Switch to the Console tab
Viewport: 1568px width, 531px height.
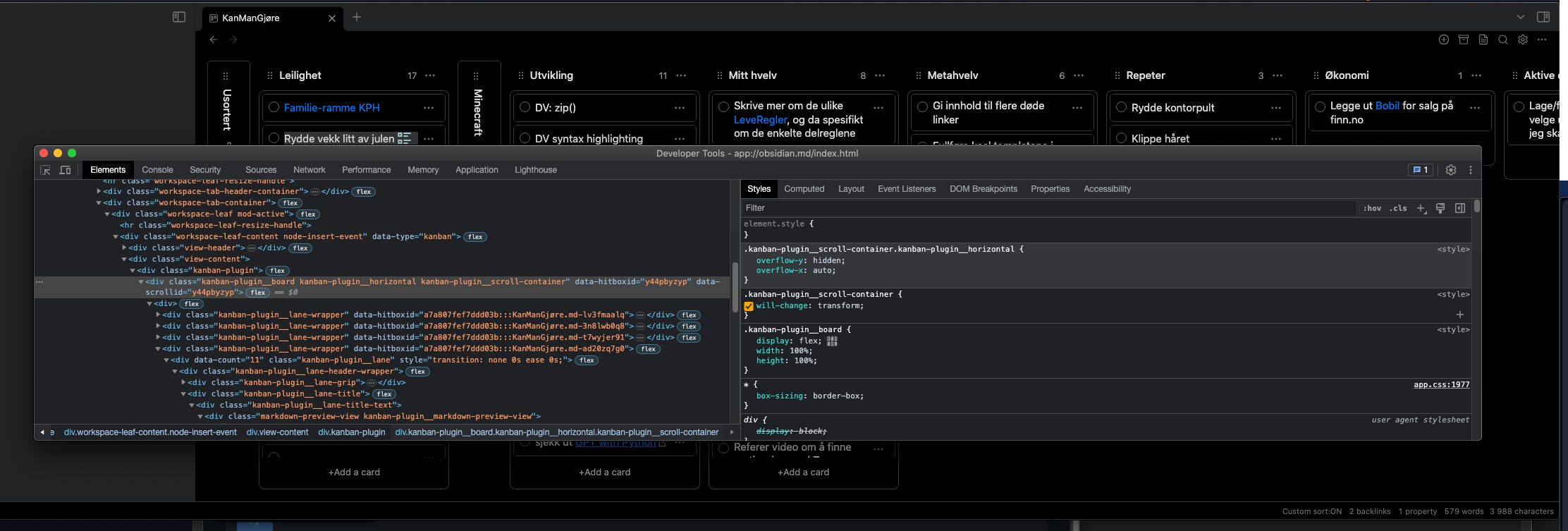(157, 170)
